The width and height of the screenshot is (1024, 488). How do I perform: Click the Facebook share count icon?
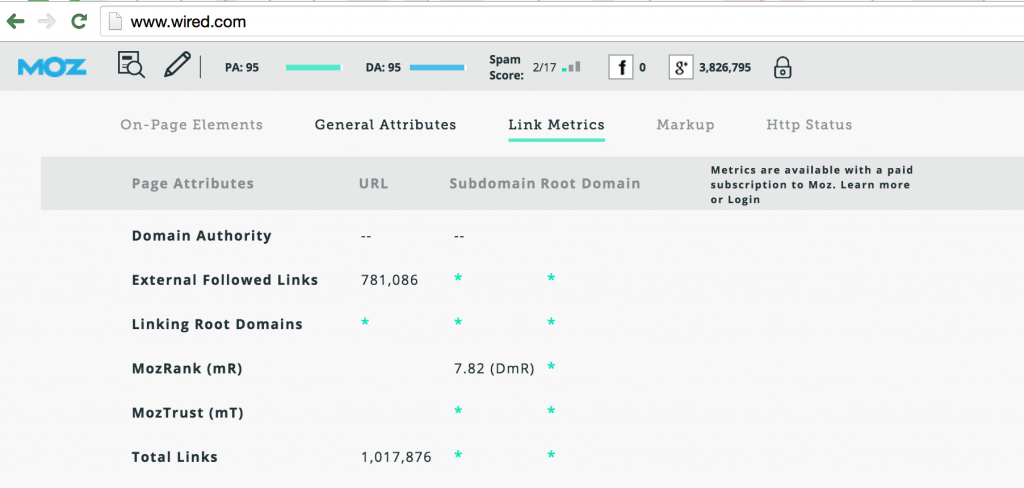pos(620,67)
